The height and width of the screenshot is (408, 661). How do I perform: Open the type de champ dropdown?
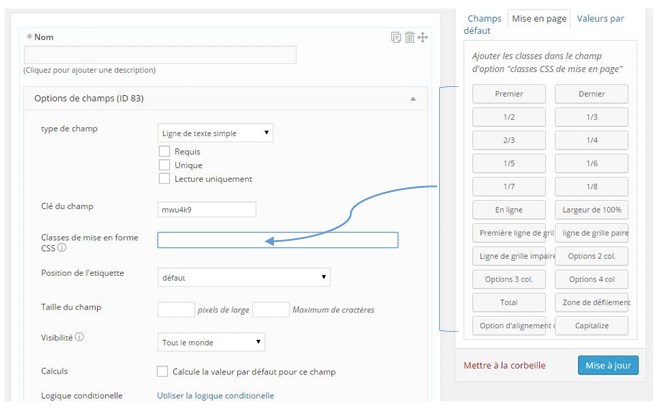(215, 132)
